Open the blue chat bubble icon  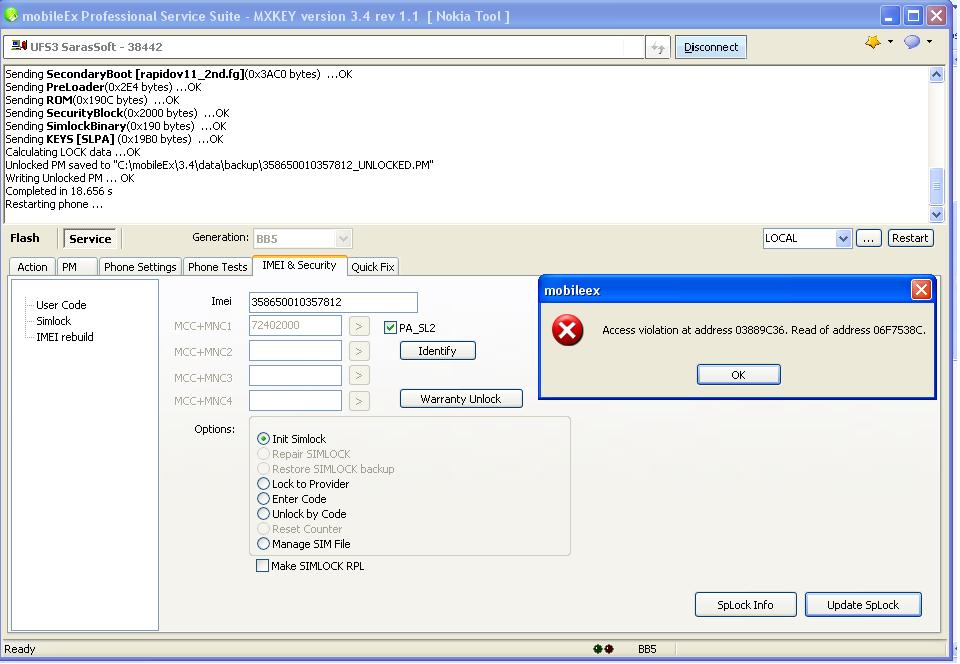point(912,42)
